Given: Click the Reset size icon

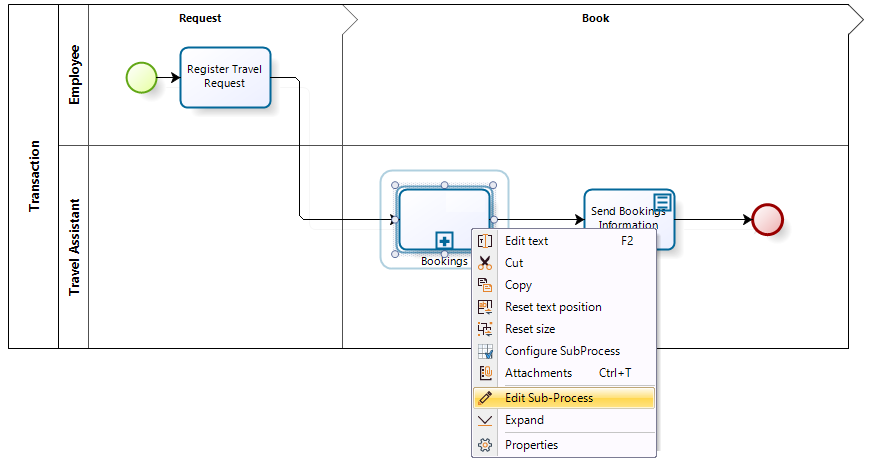Looking at the screenshot, I should tap(485, 329).
